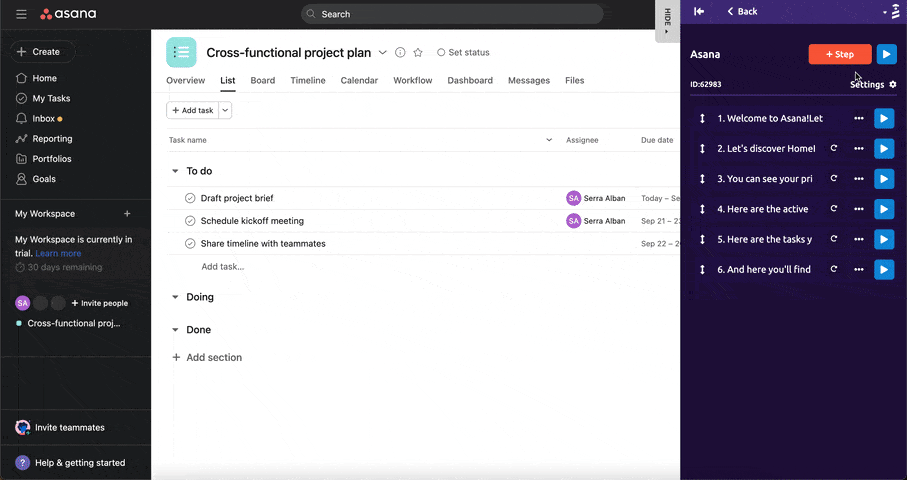Play step 6 And here you'll find

(x=884, y=269)
